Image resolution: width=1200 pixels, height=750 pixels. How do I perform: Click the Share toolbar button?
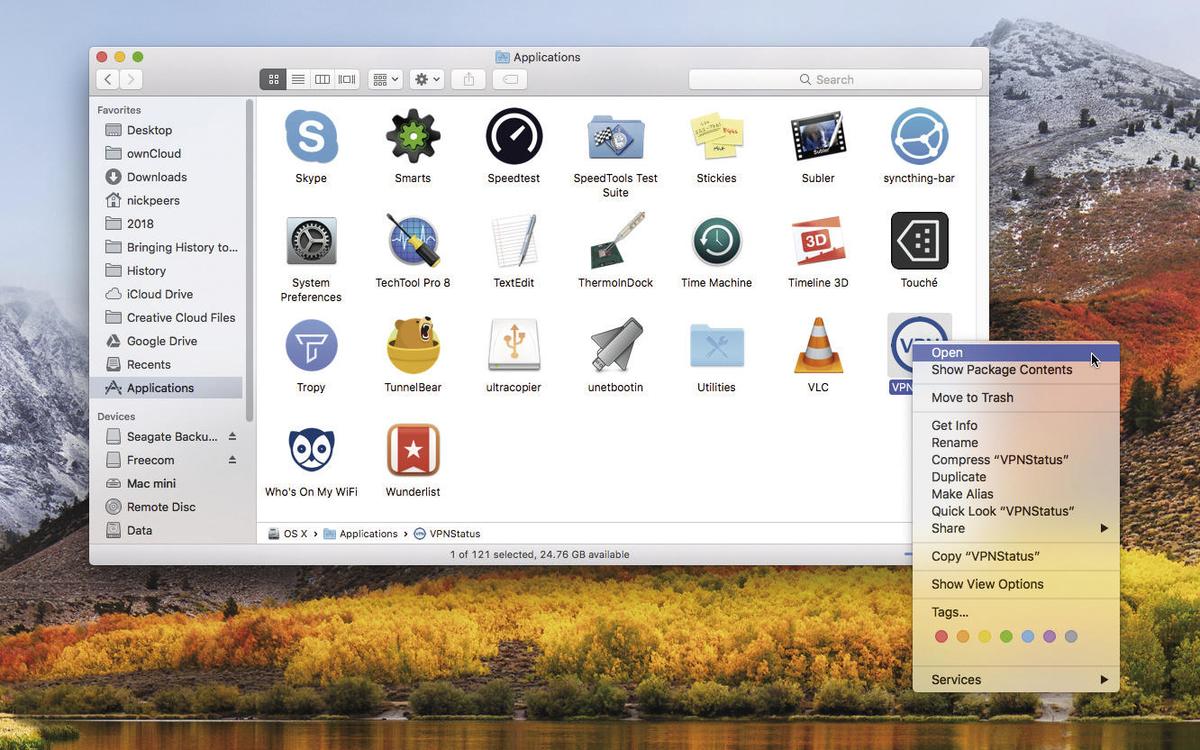pos(469,79)
